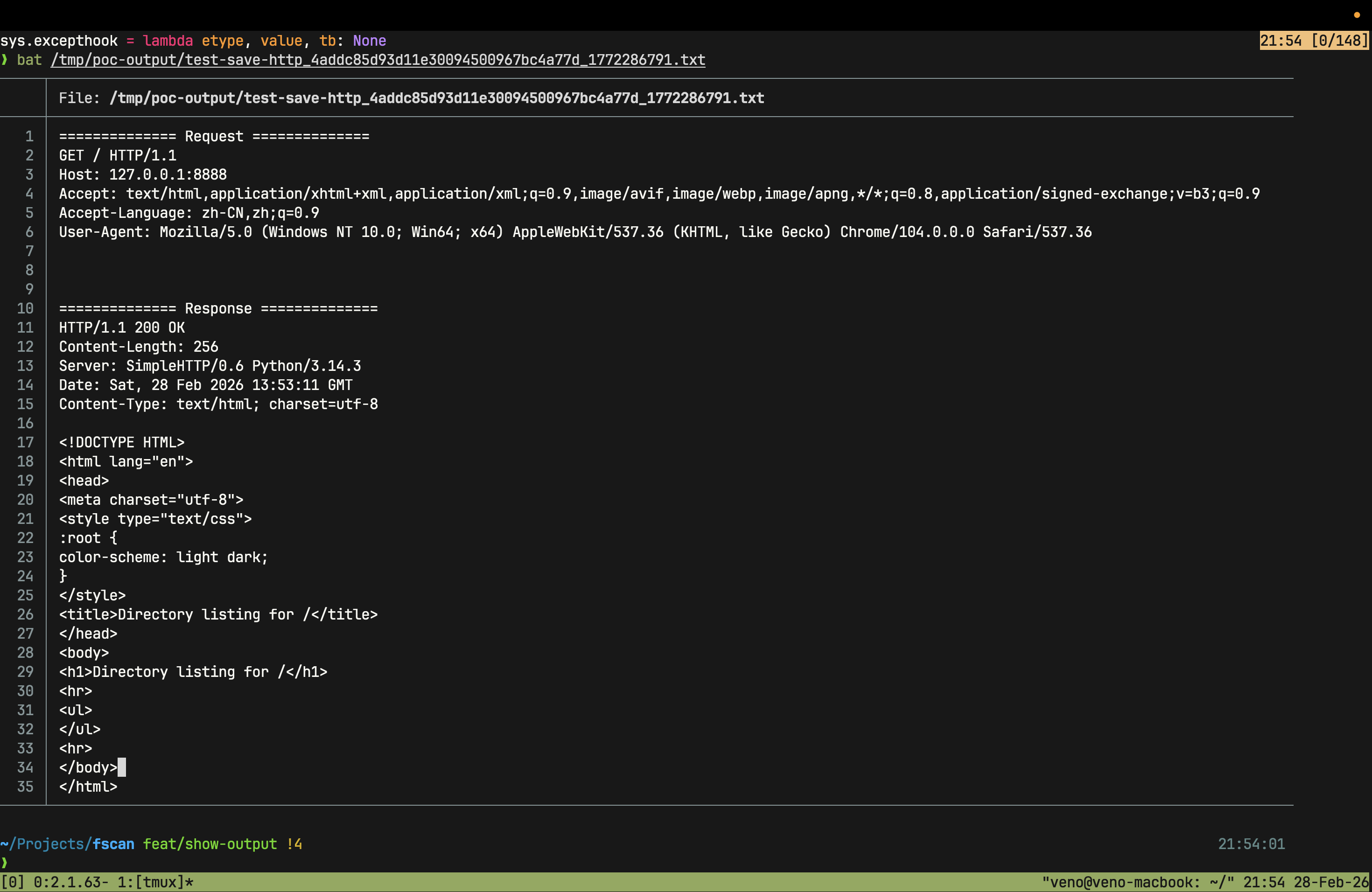
Task: Click the orange dot in the top corner
Action: (x=1357, y=15)
